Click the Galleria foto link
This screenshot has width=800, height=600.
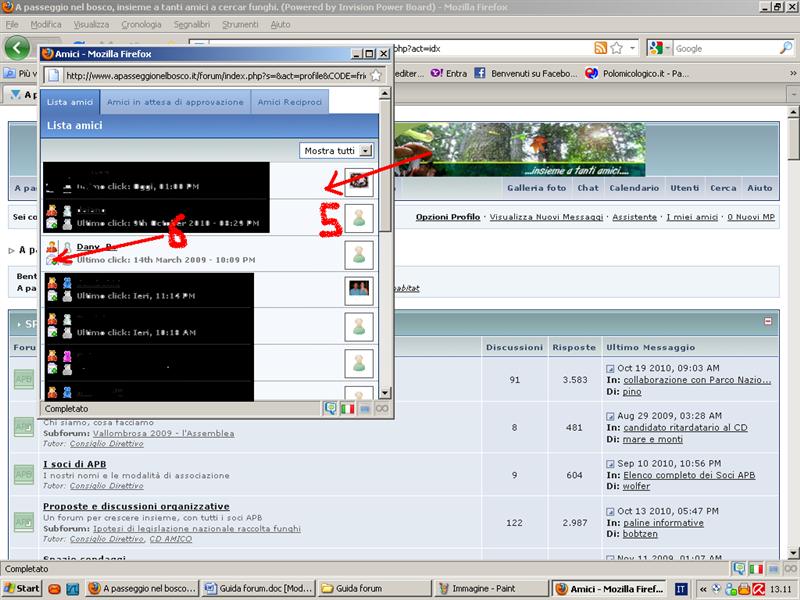click(536, 187)
